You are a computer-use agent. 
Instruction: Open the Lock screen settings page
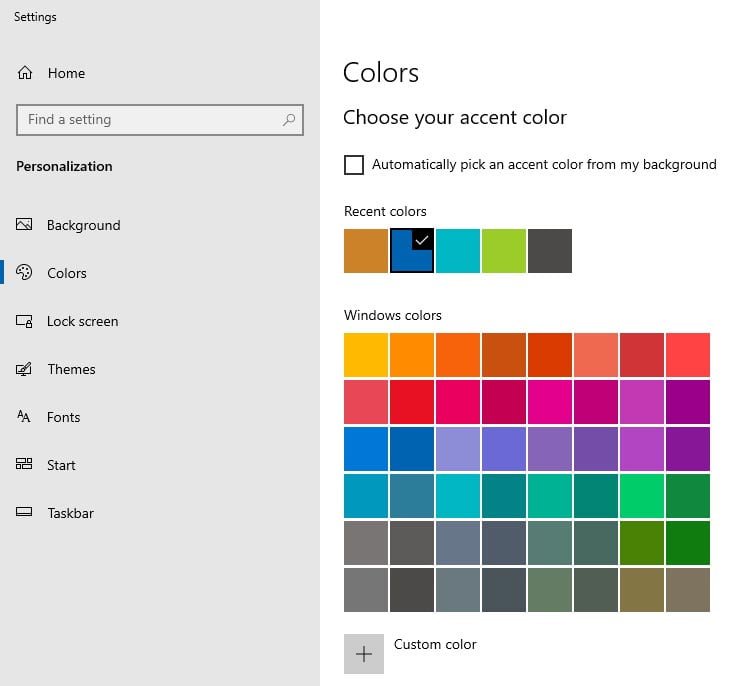click(x=82, y=321)
